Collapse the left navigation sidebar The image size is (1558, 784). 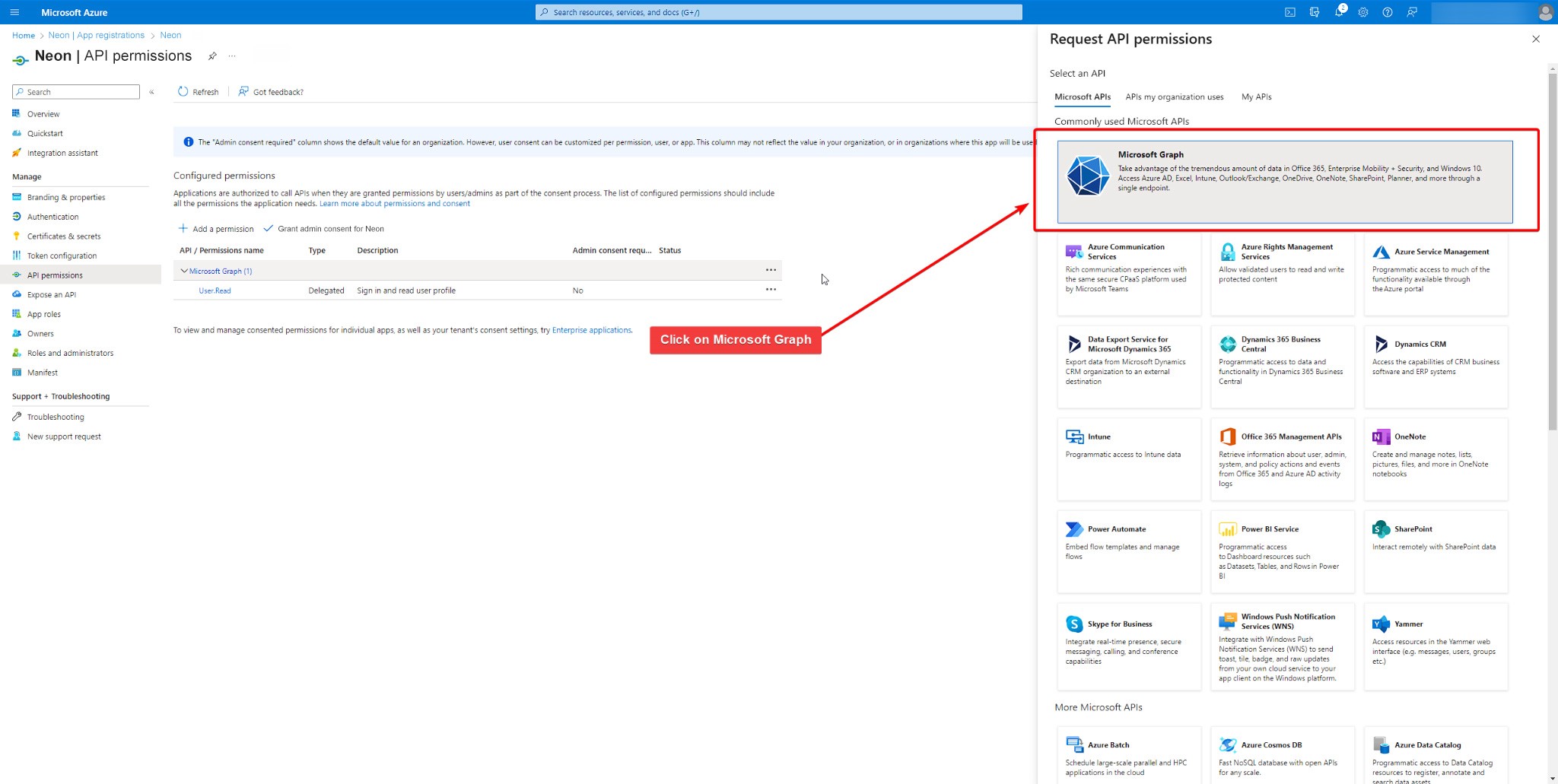coord(152,92)
